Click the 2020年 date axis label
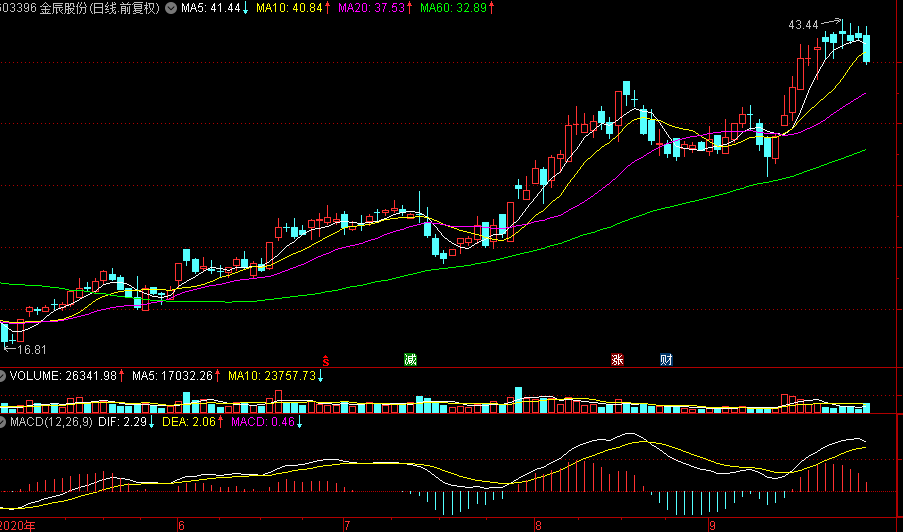The height and width of the screenshot is (532, 903). 18,526
